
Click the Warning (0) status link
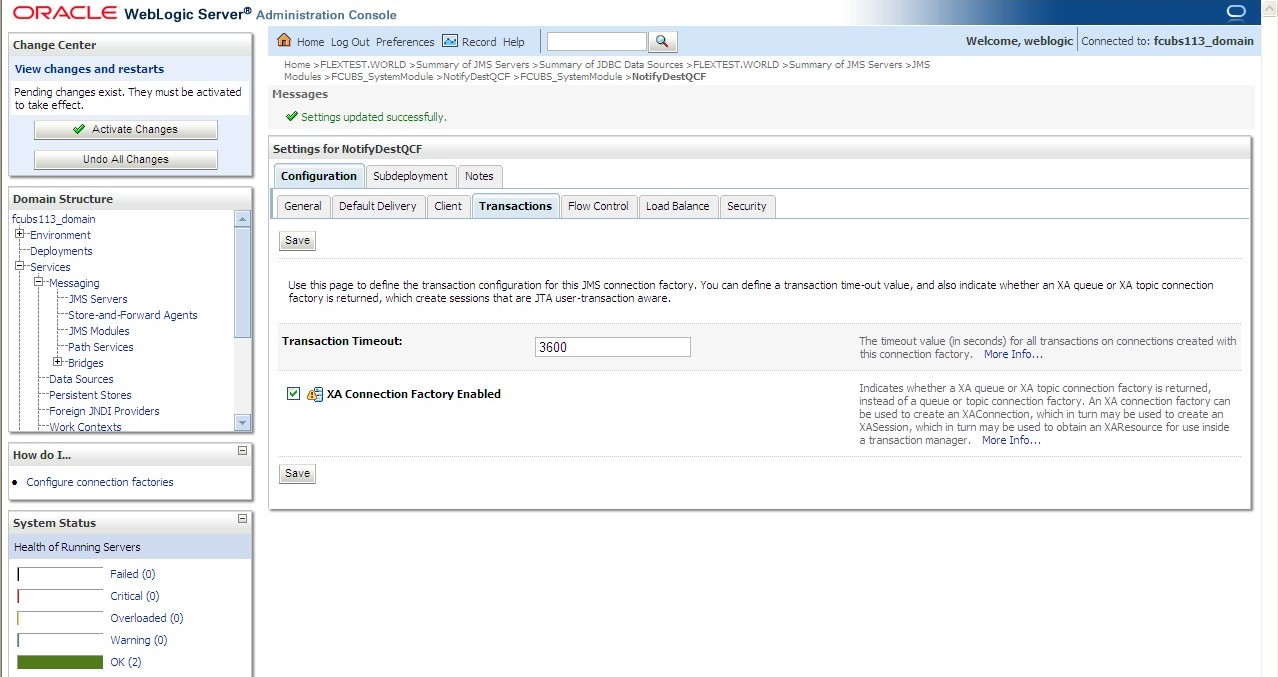[138, 640]
